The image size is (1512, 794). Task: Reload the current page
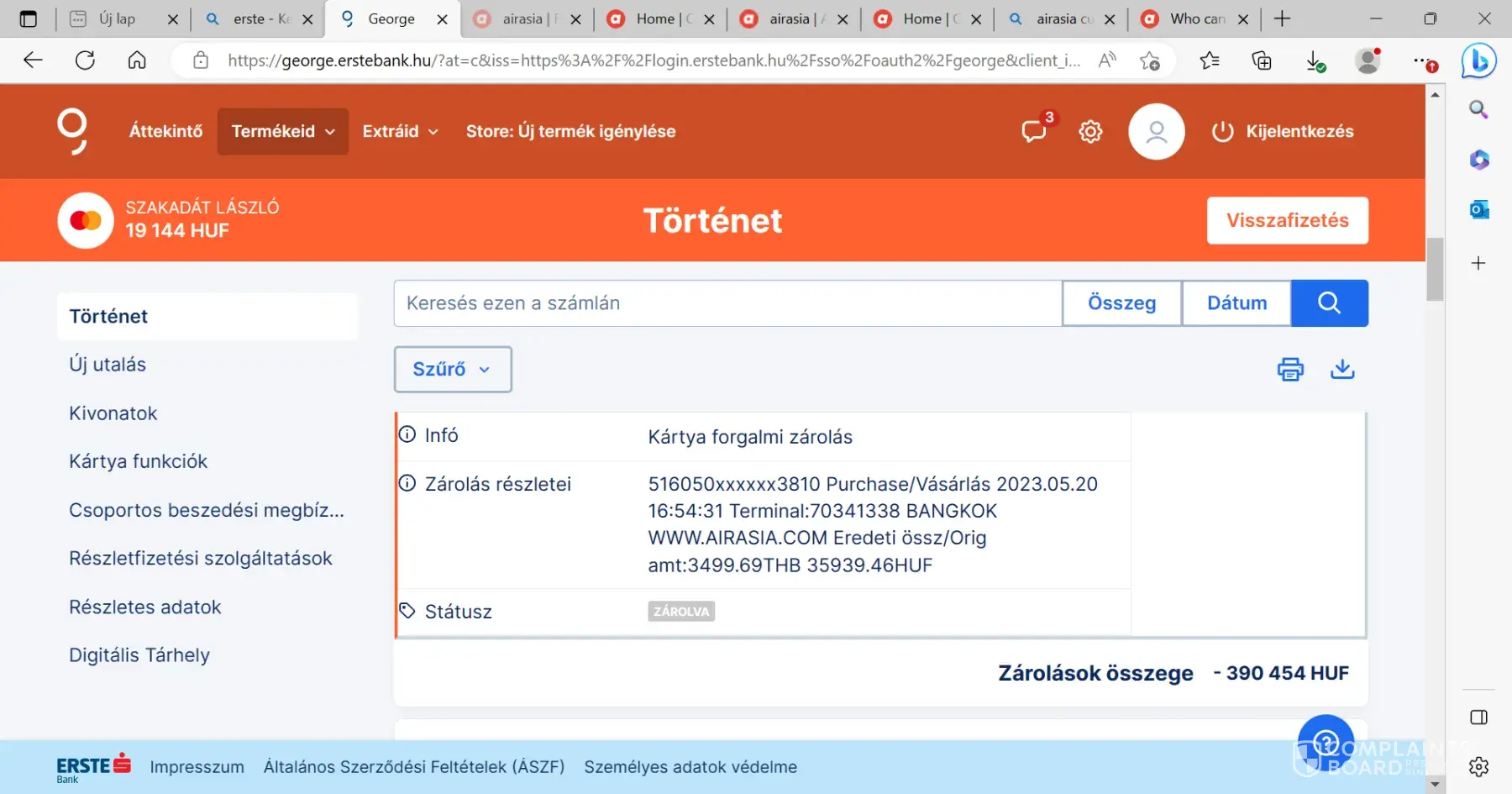tap(85, 60)
